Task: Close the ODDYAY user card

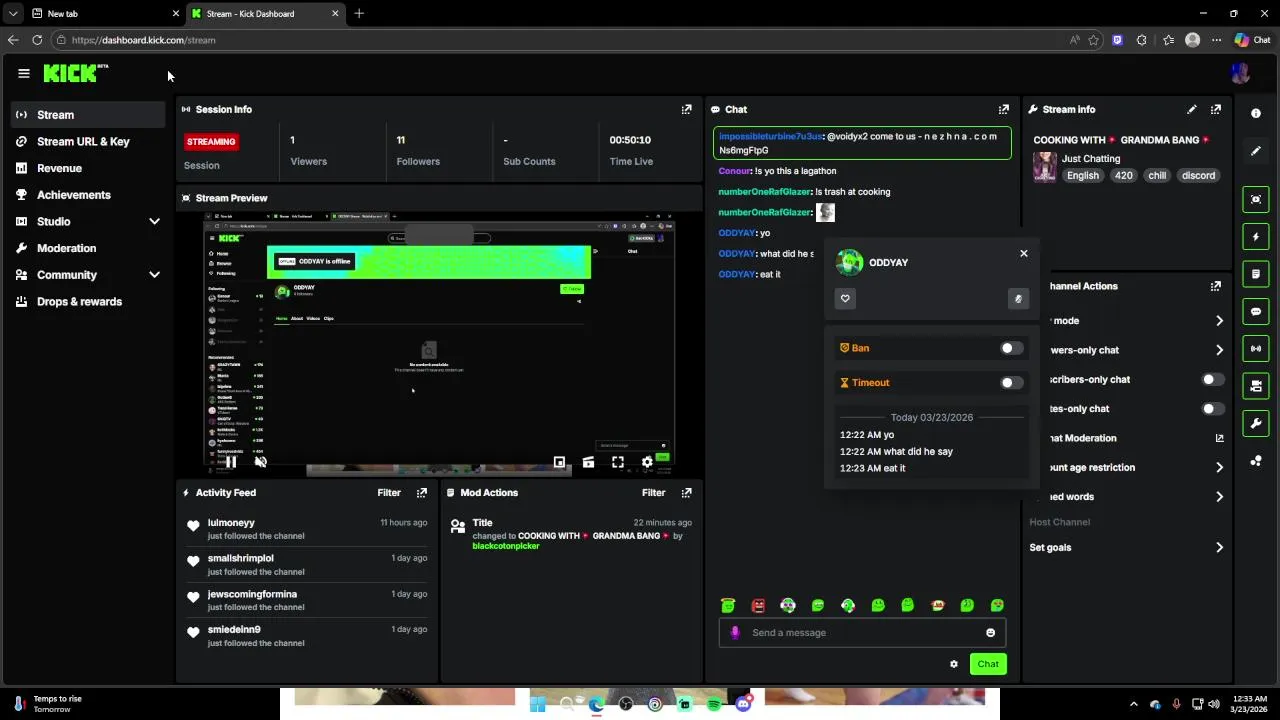Action: click(1023, 253)
